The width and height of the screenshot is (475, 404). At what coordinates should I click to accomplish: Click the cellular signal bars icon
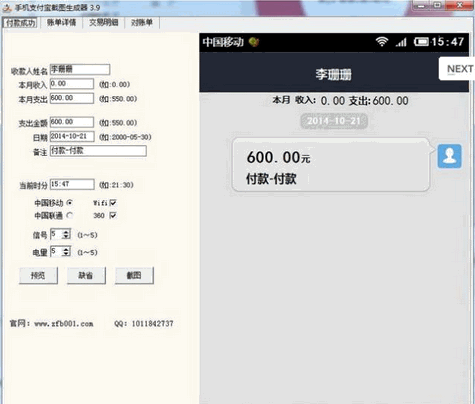tap(401, 42)
